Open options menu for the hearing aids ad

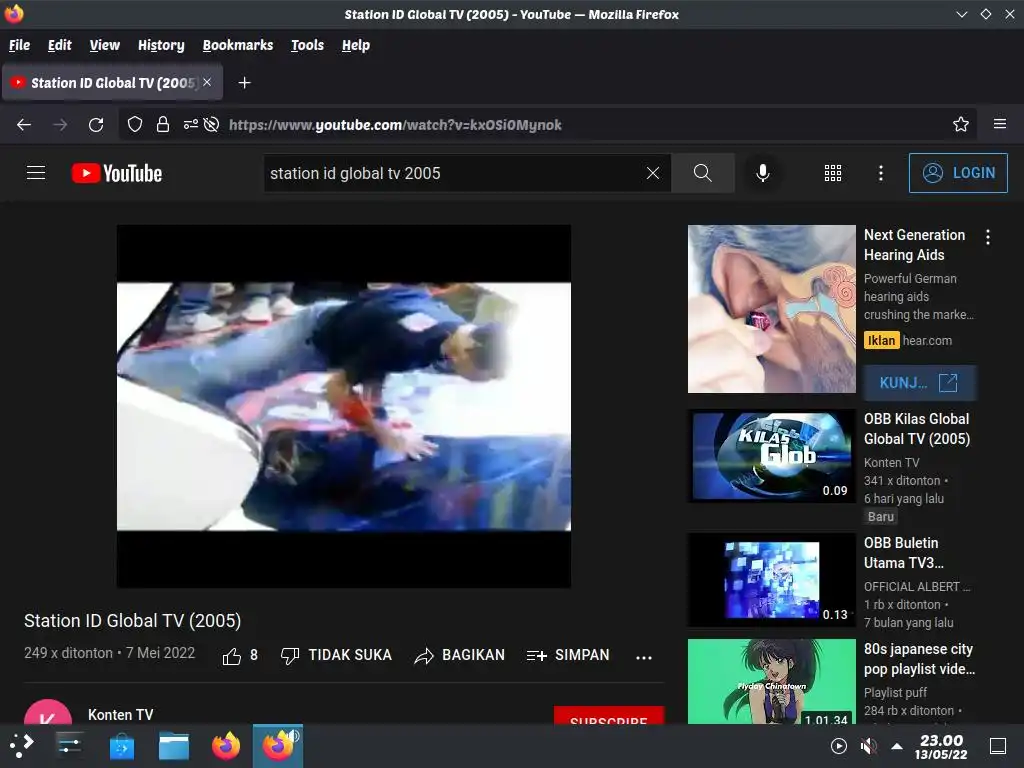pos(988,237)
